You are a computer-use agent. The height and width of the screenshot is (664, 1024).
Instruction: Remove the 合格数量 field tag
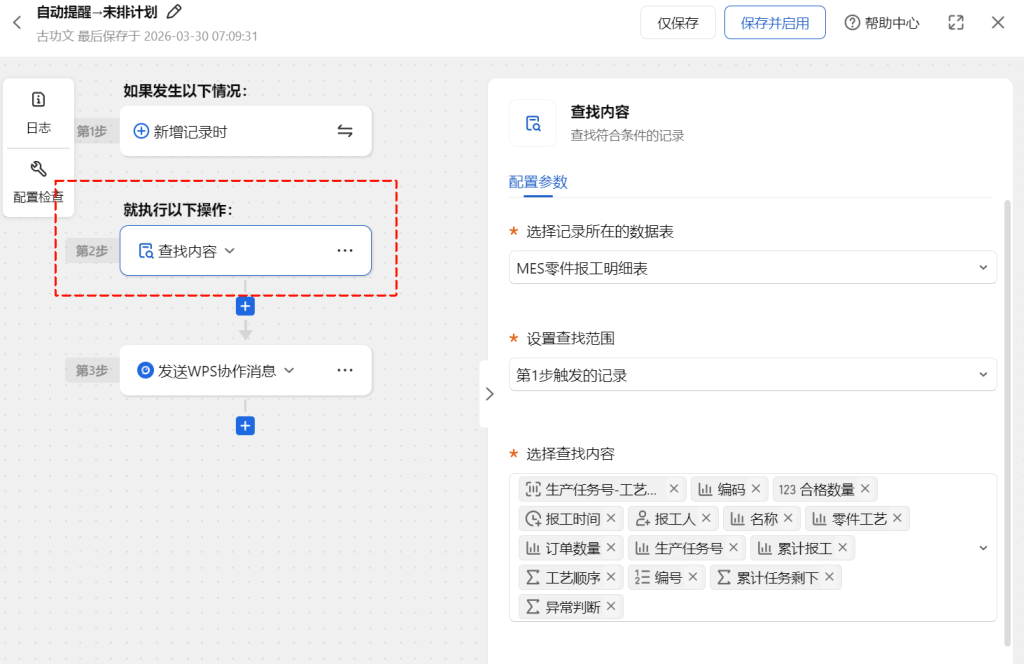[x=865, y=488]
